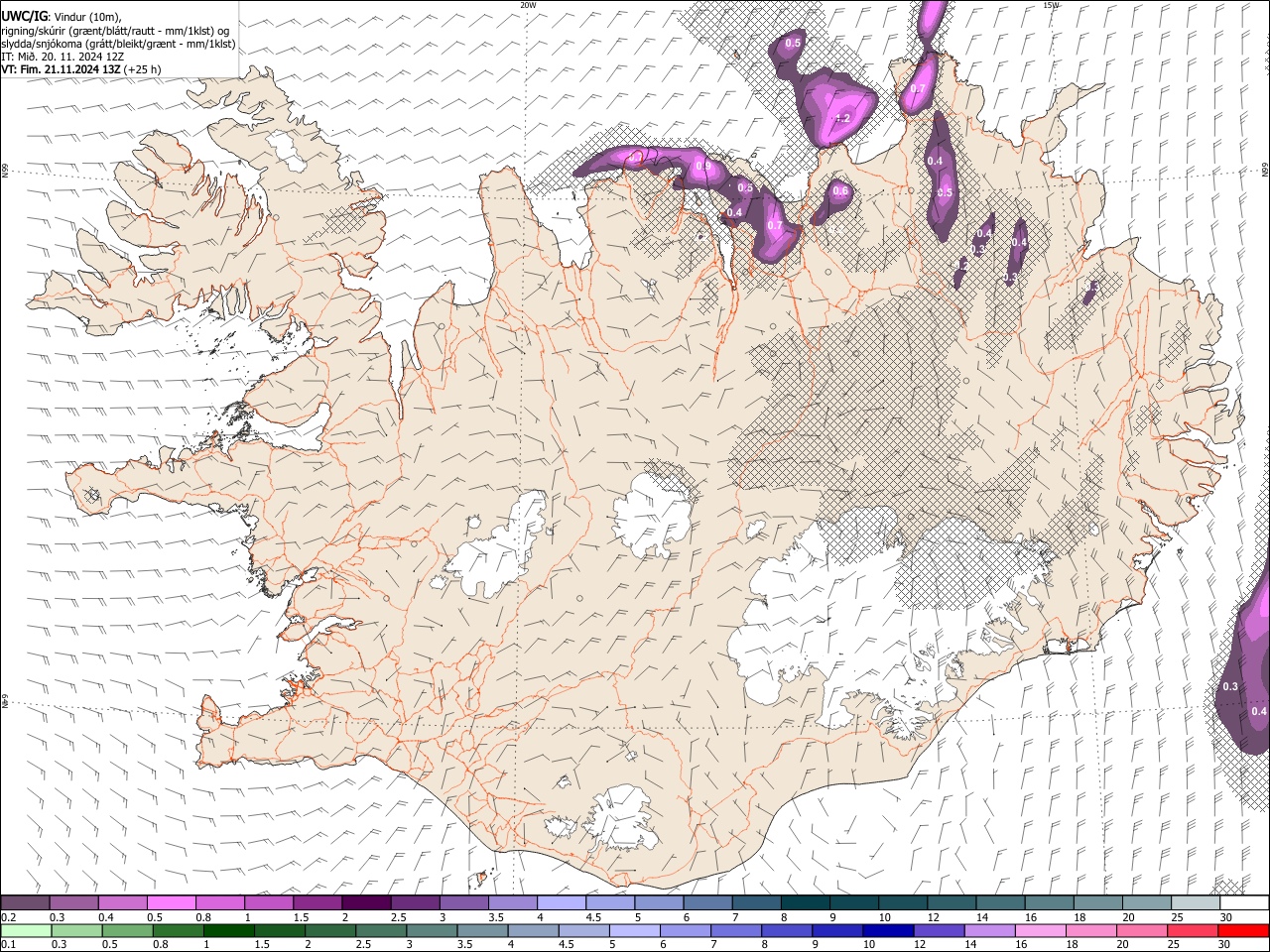This screenshot has height=952, width=1270.
Task: Click the valid time line 'VT: Fim. 21.11.2024 13Z'
Action: point(62,69)
